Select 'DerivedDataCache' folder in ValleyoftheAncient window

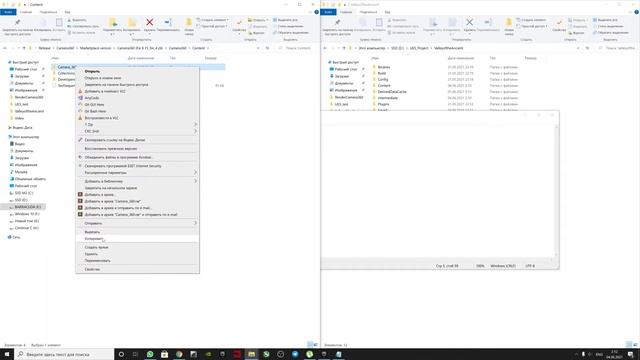[x=392, y=92]
